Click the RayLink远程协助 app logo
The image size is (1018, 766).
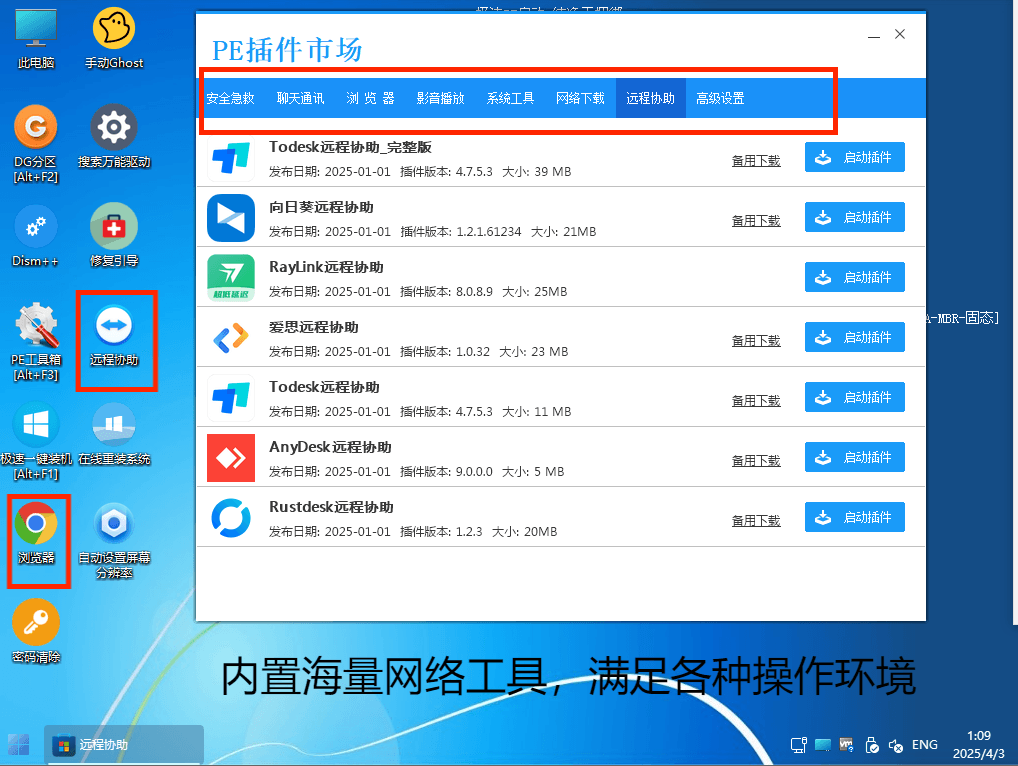click(x=231, y=277)
